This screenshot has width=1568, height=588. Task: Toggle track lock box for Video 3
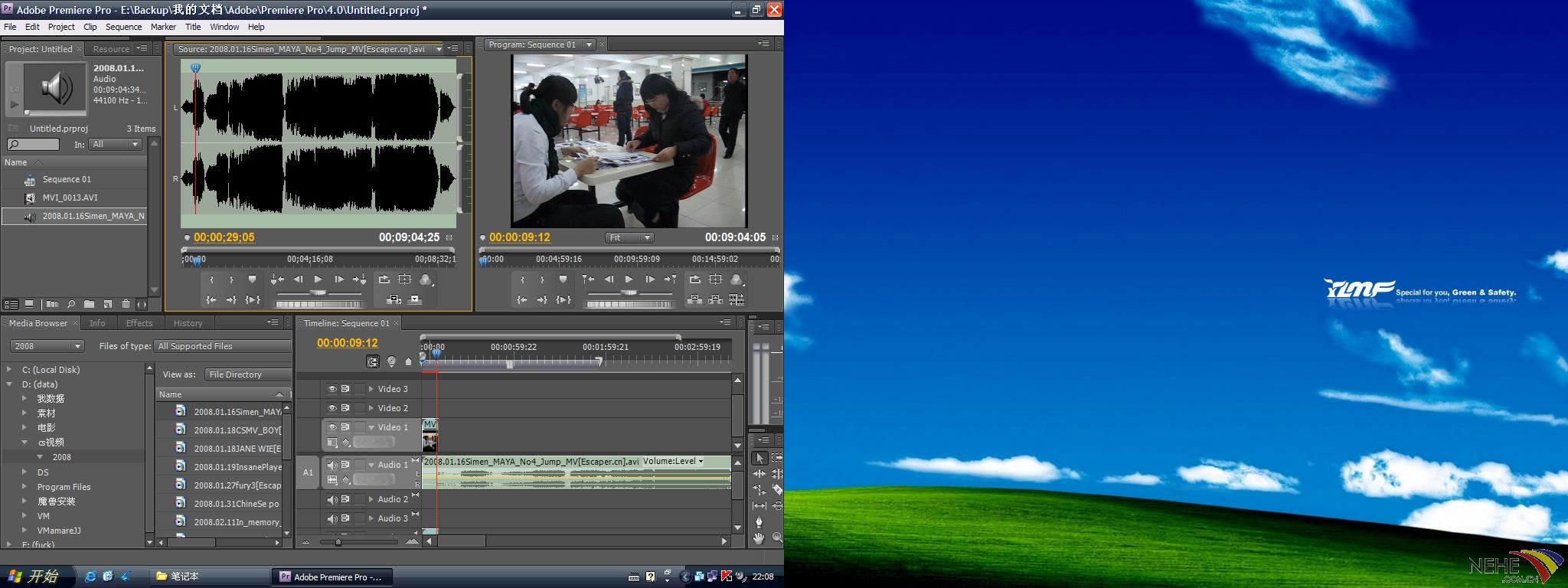pyautogui.click(x=360, y=389)
